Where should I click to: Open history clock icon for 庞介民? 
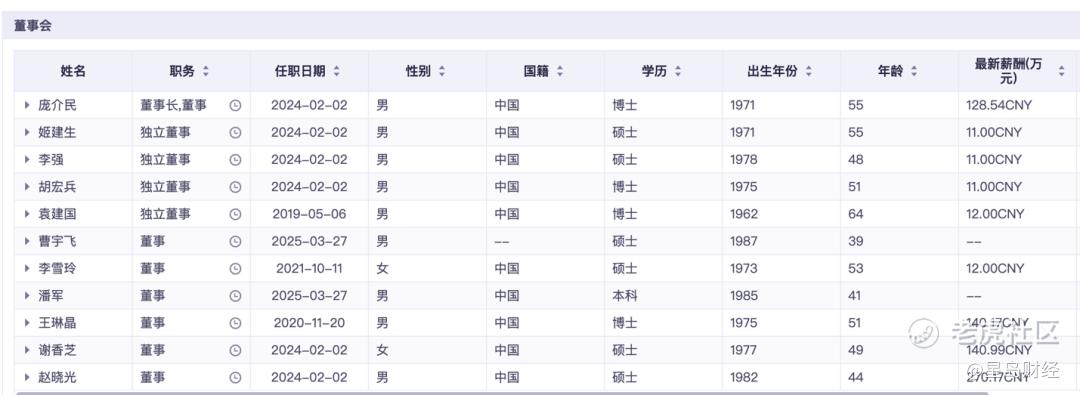point(235,105)
